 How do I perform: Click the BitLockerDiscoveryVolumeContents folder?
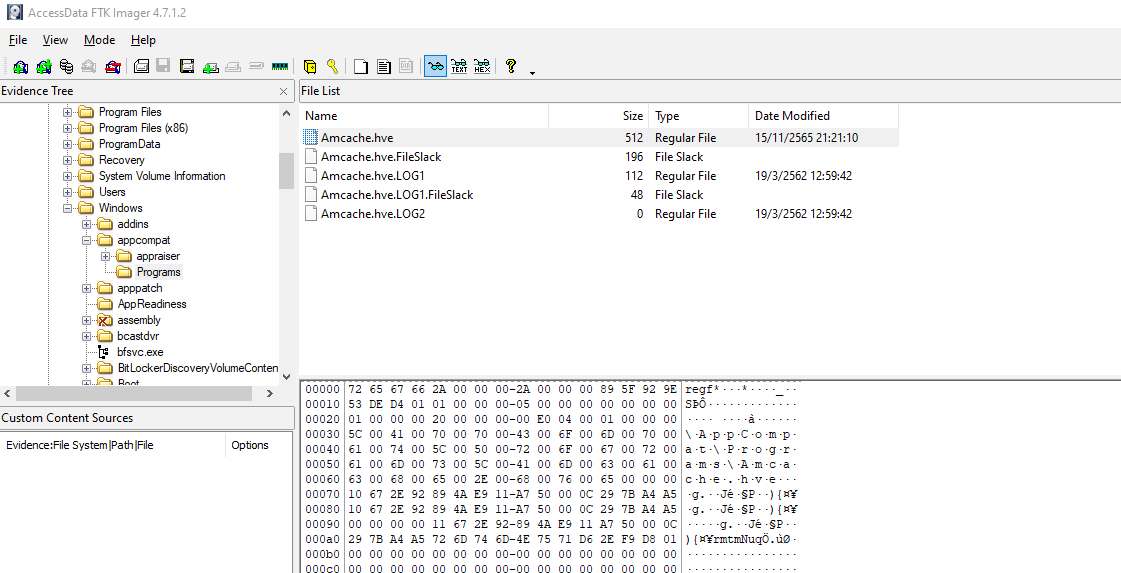pyautogui.click(x=197, y=368)
